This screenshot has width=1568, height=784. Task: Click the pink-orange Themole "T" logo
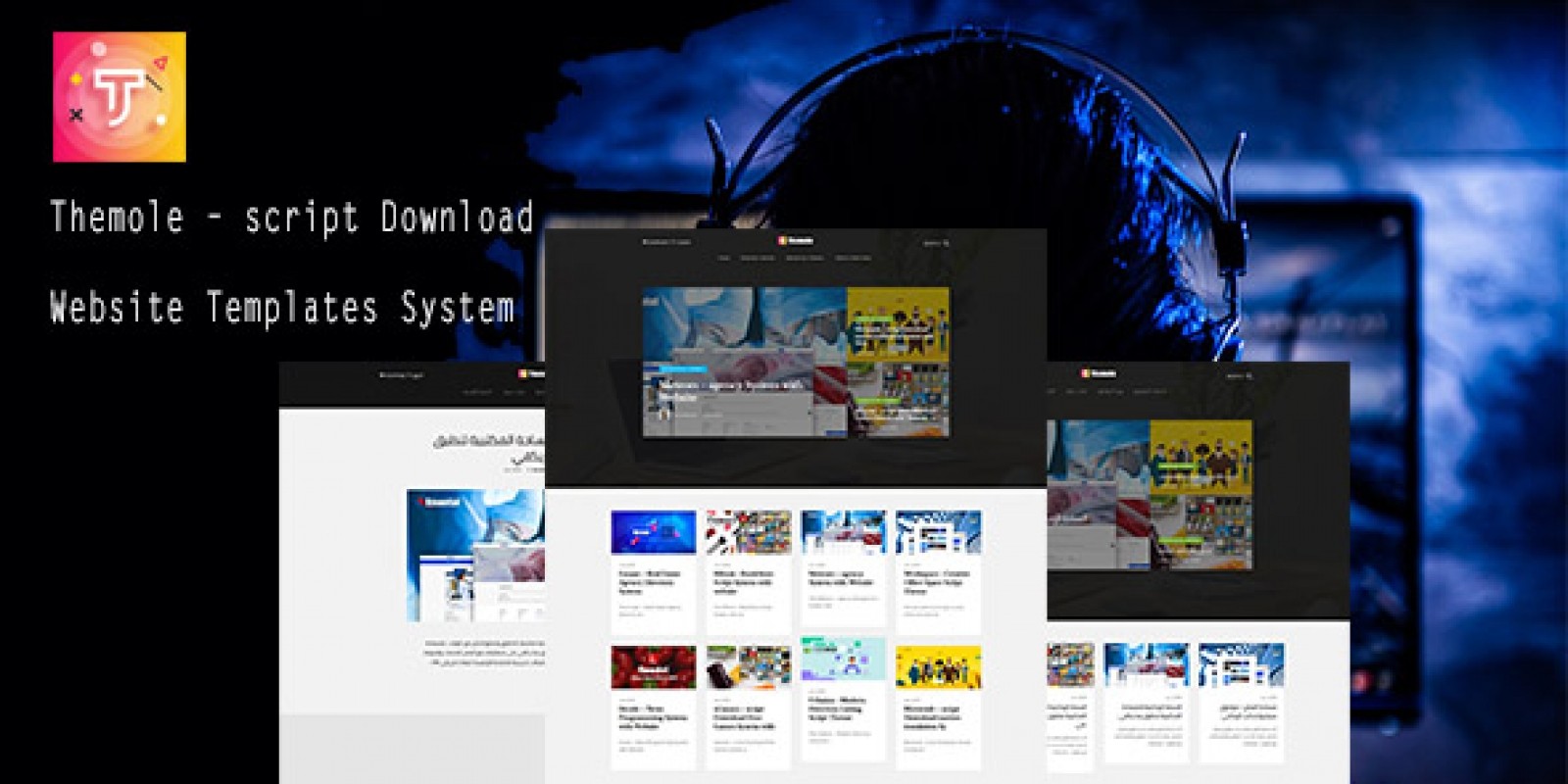(120, 96)
